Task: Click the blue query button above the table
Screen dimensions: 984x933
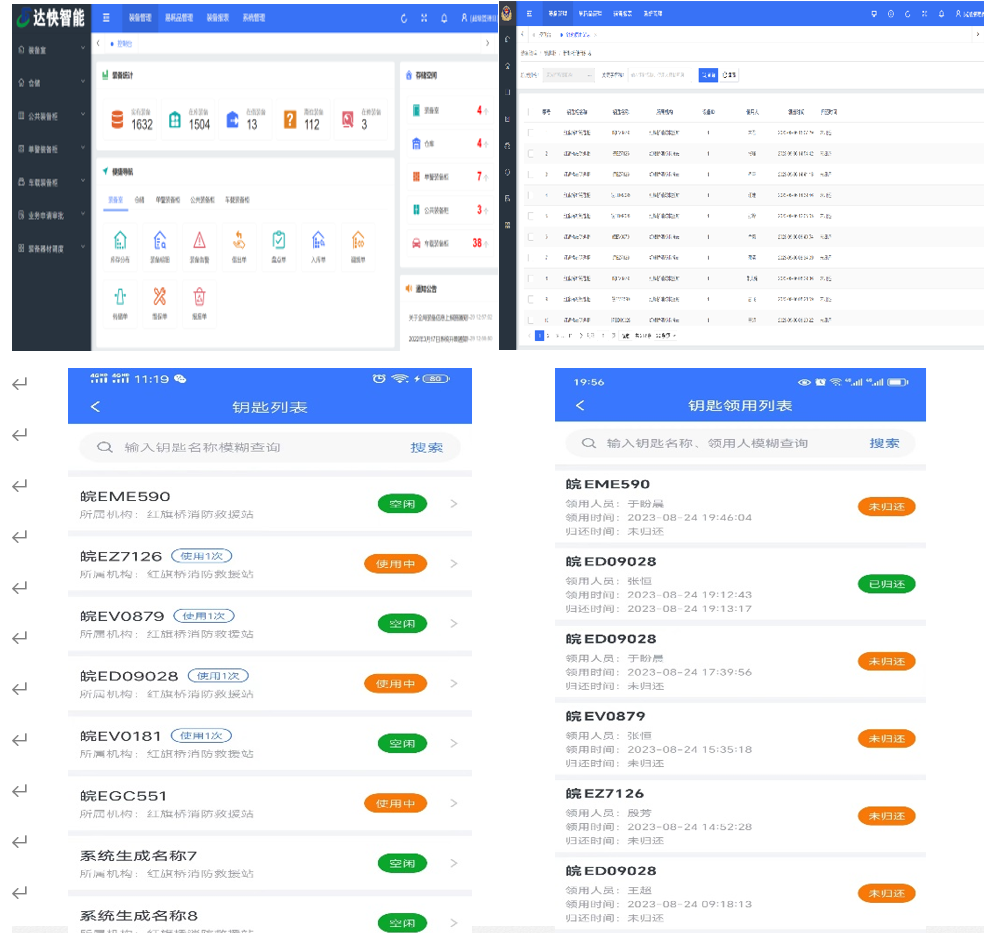Action: 707,75
